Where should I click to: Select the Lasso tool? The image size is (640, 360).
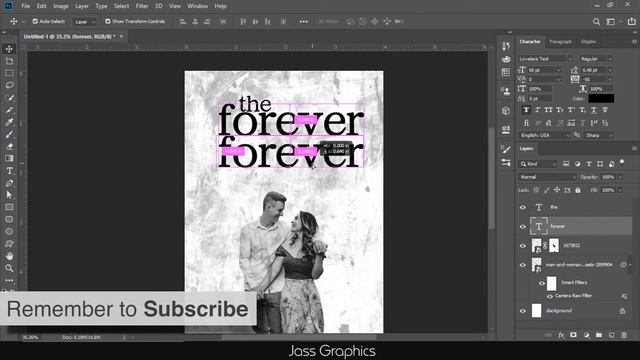pyautogui.click(x=9, y=85)
